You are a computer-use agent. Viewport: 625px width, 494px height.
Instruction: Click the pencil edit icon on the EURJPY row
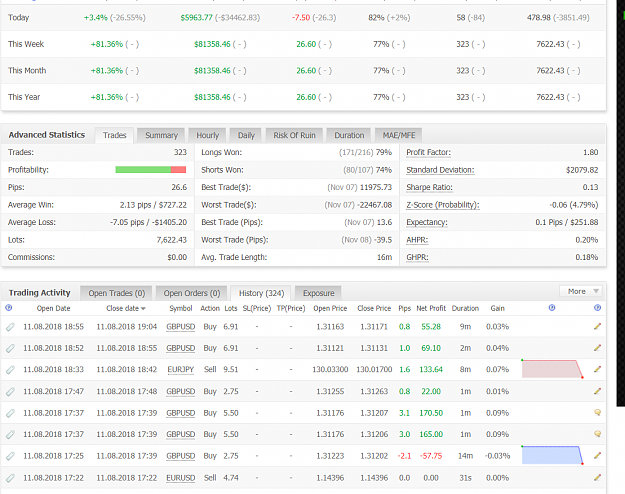pos(597,369)
